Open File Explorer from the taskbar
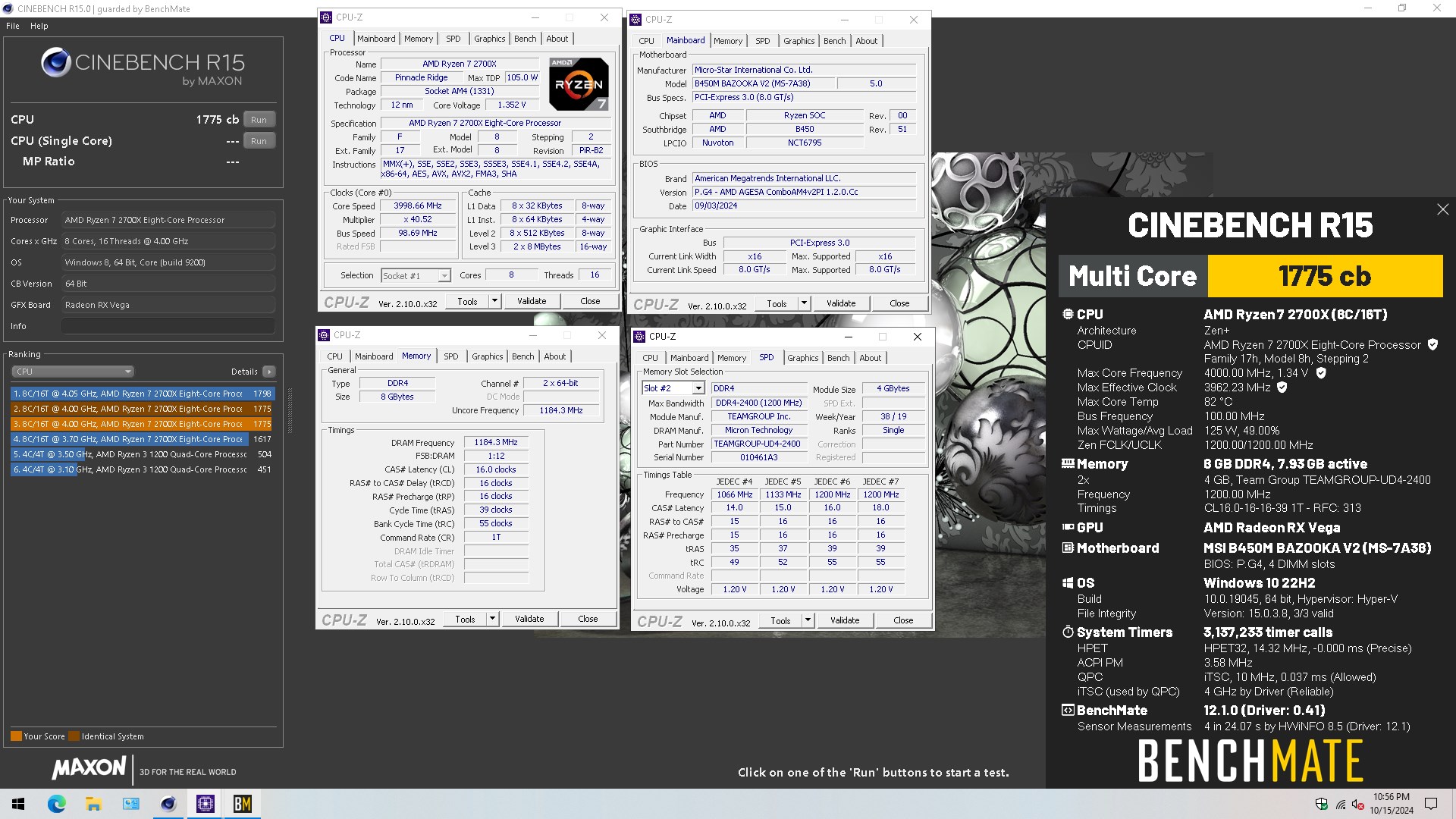The height and width of the screenshot is (819, 1456). tap(93, 804)
